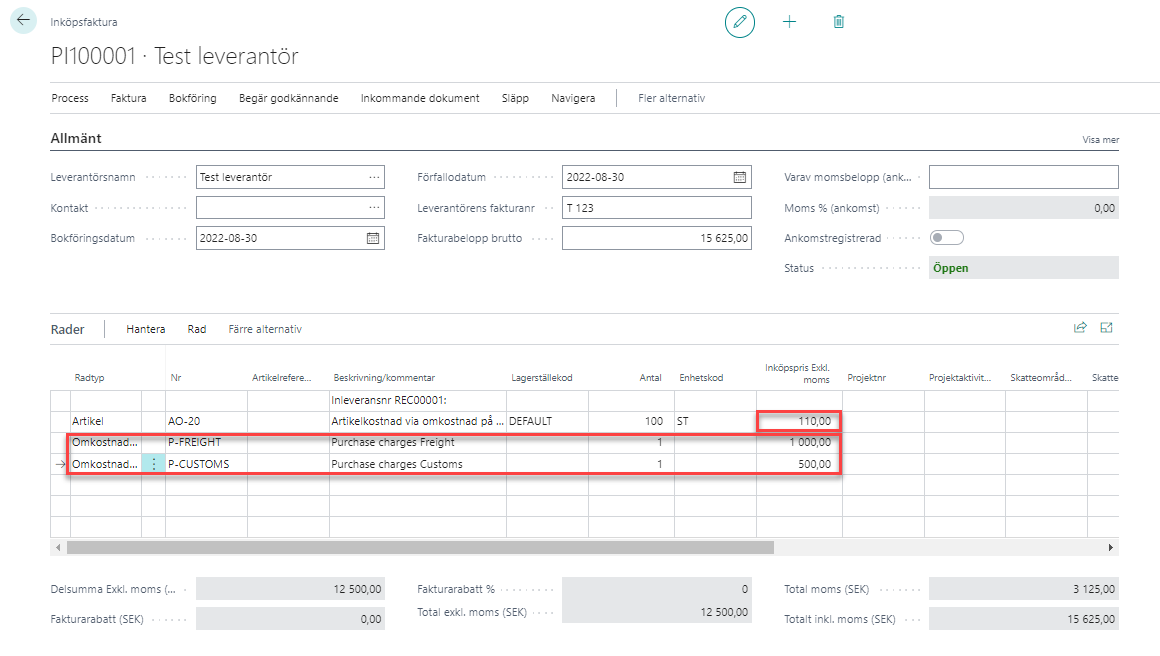Open the Navigera menu
Viewport: 1160px width, 656px height.
pyautogui.click(x=573, y=98)
